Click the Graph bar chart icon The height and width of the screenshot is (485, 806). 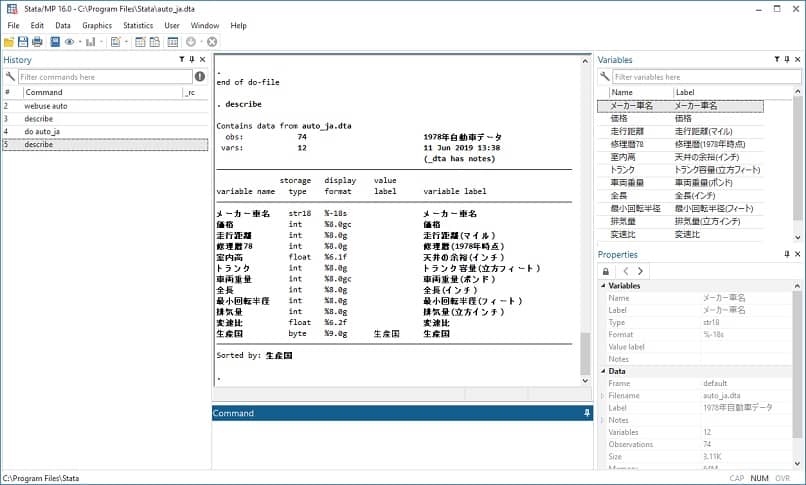click(90, 42)
